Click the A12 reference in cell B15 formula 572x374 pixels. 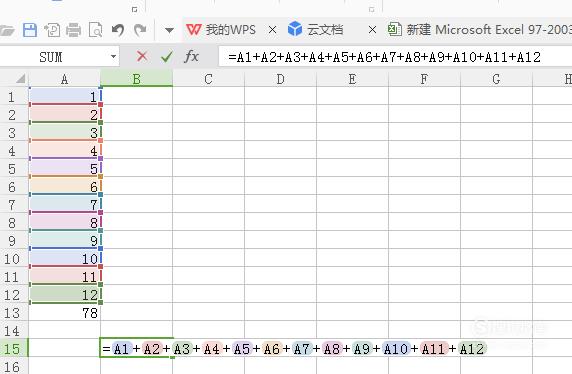pos(472,349)
